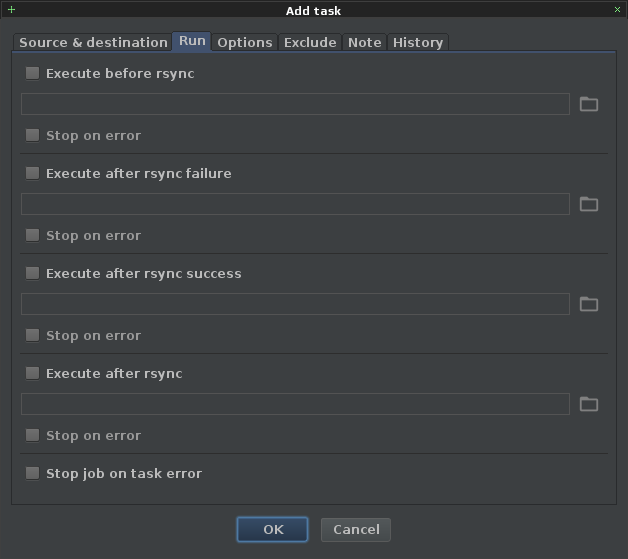Focus the rsync failure command field
This screenshot has width=628, height=559.
click(295, 204)
